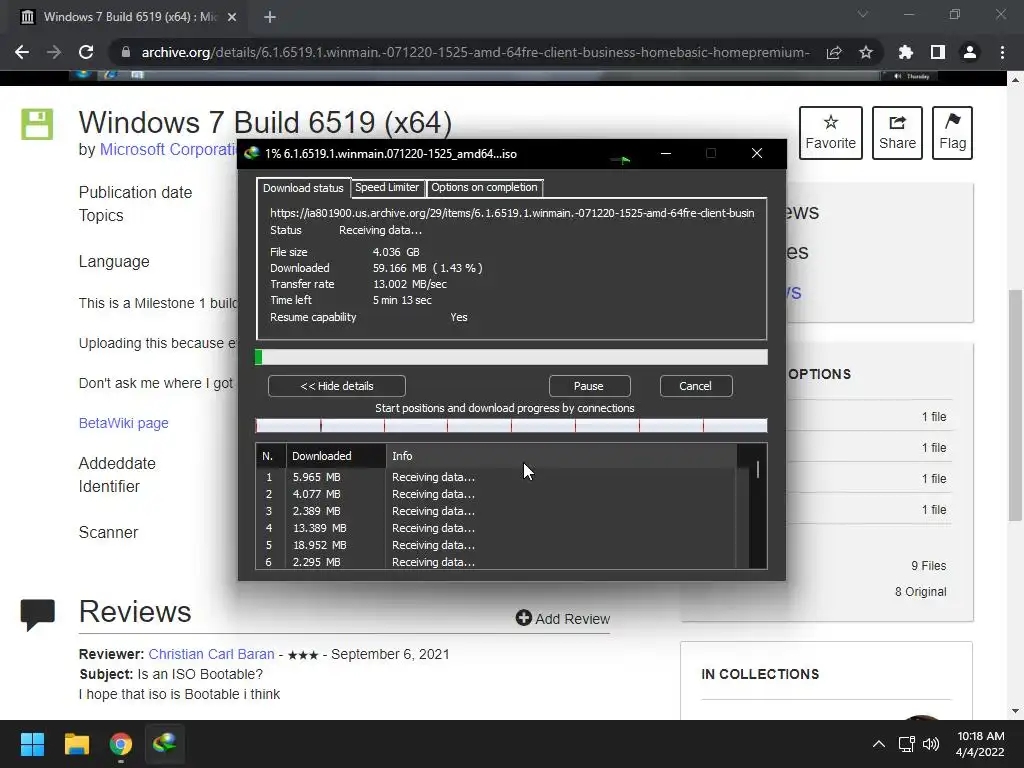Image resolution: width=1024 pixels, height=768 pixels.
Task: Go back in Chrome browser
Action: pyautogui.click(x=22, y=52)
